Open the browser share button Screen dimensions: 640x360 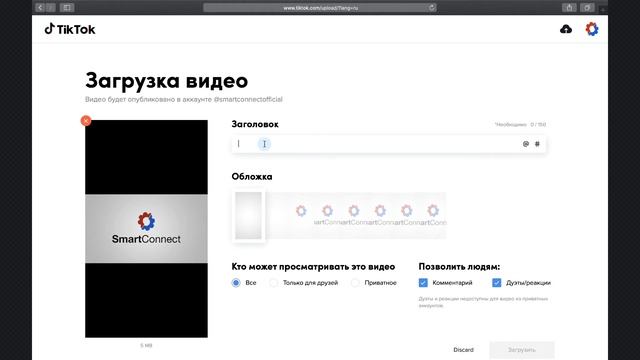(x=569, y=7)
